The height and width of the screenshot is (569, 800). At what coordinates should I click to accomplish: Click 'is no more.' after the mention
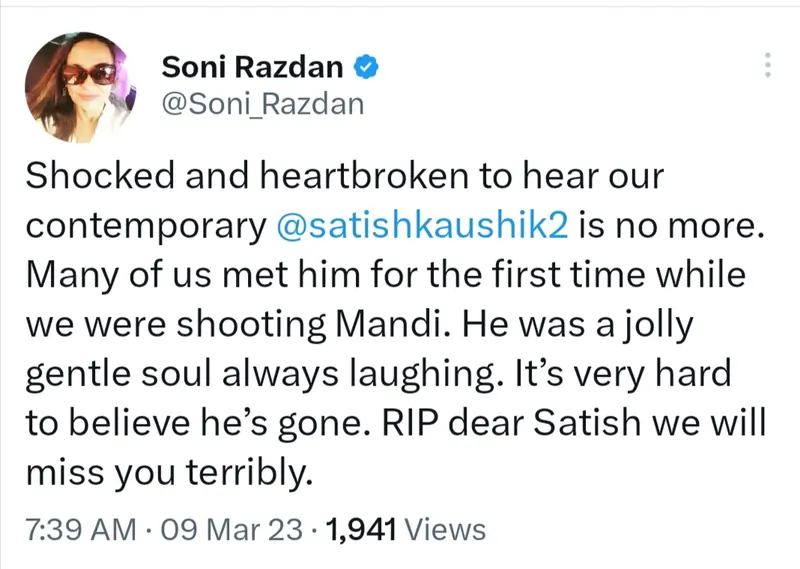669,226
